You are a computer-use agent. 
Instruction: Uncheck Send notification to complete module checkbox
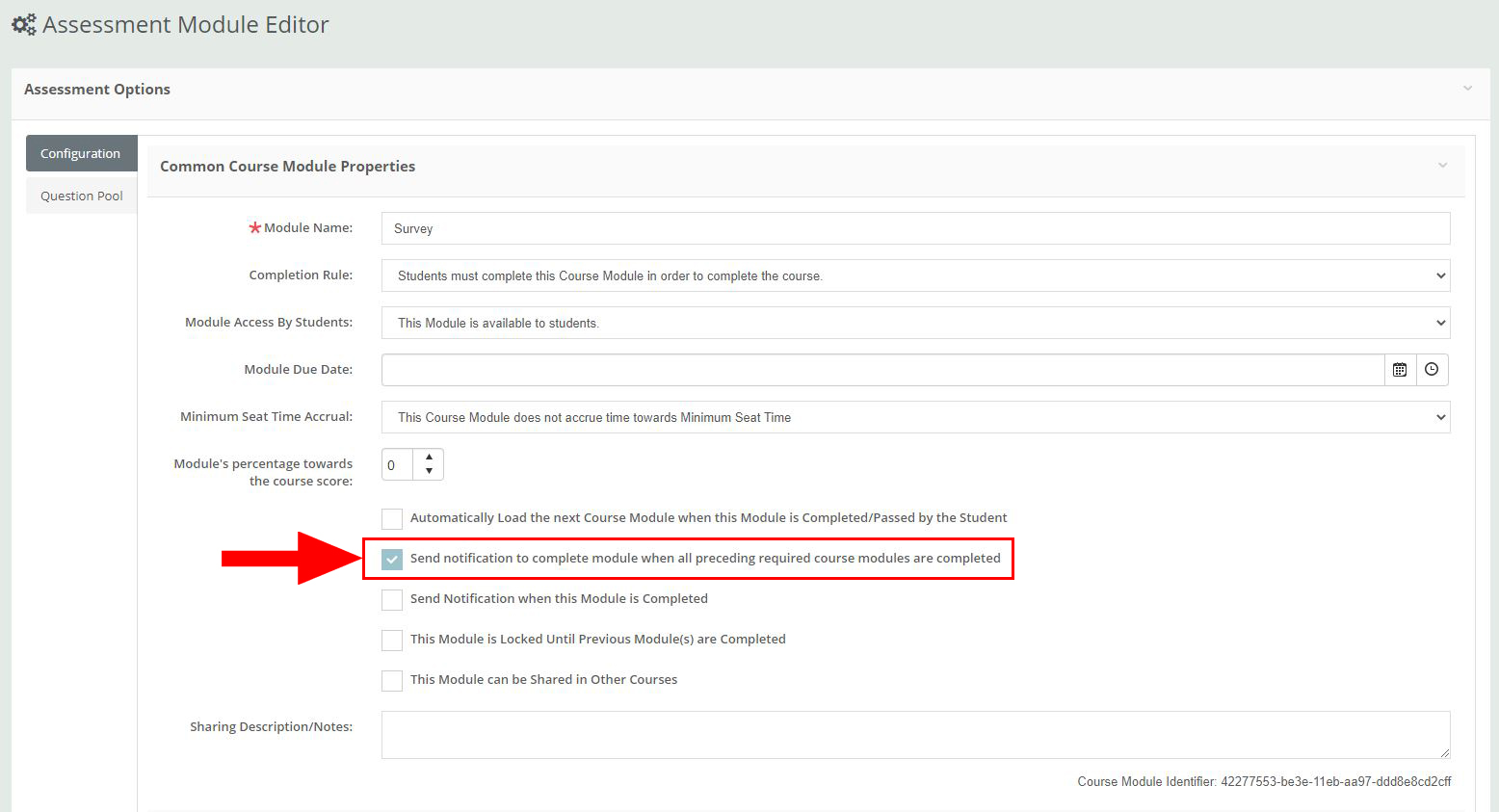pyautogui.click(x=392, y=559)
